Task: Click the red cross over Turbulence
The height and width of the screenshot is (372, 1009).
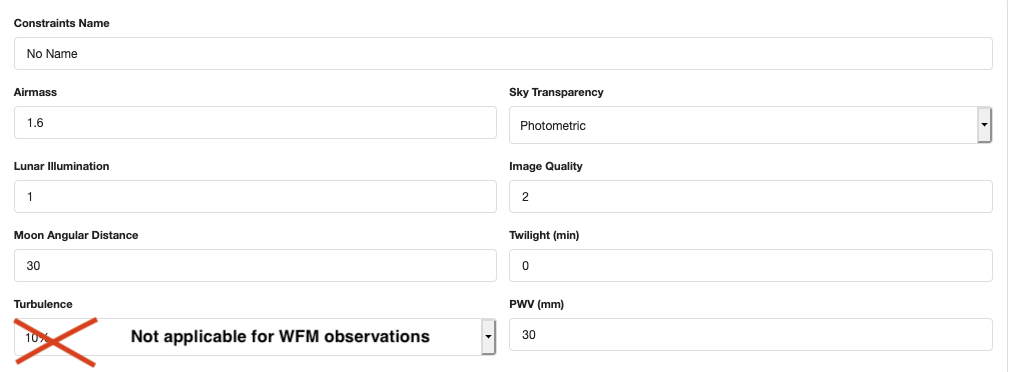Action: 56,342
